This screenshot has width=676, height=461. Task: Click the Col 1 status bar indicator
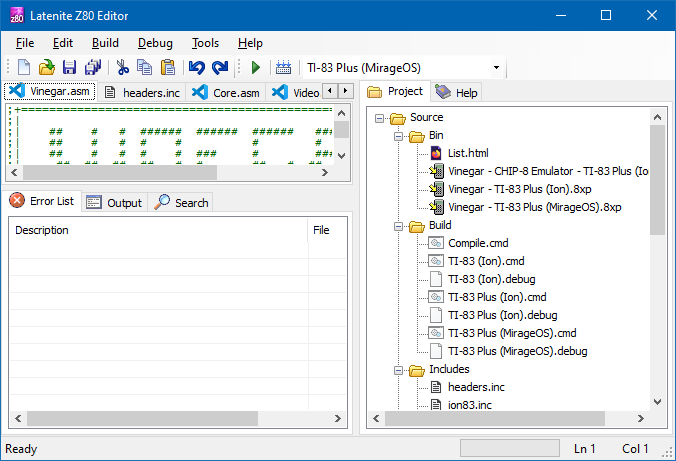click(635, 449)
